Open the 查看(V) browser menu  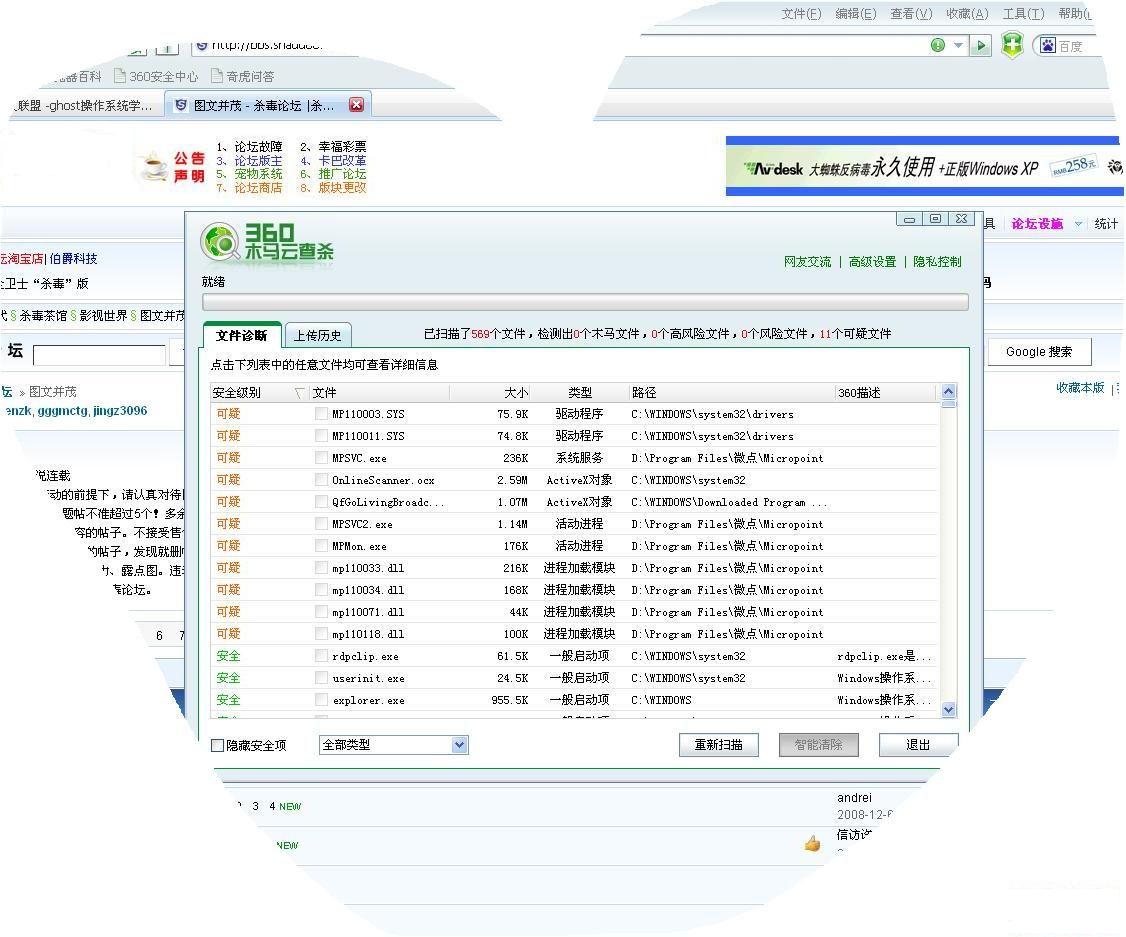click(911, 14)
